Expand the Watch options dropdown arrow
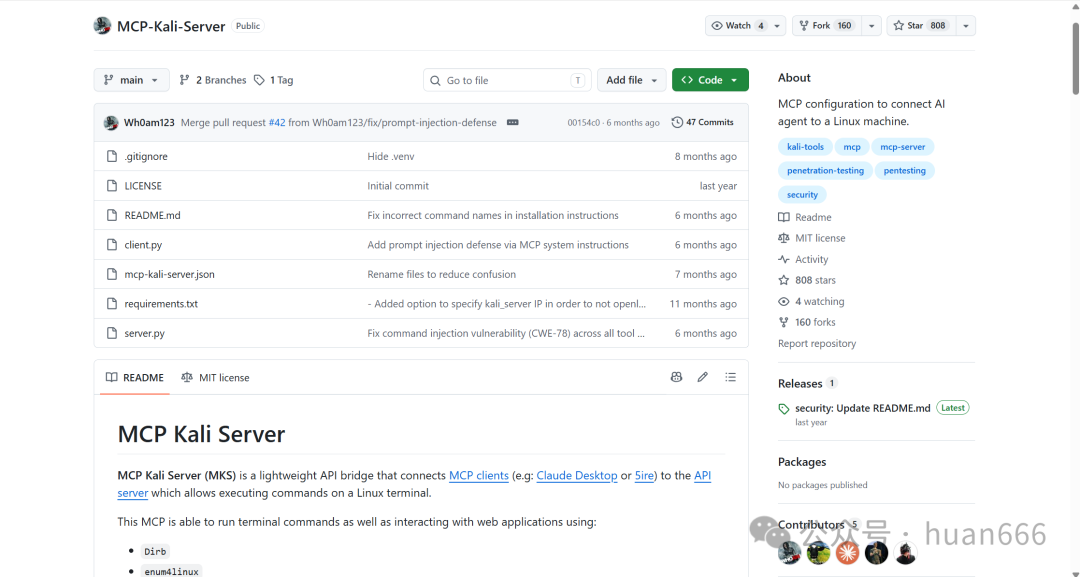The width and height of the screenshot is (1080, 577). pyautogui.click(x=778, y=25)
